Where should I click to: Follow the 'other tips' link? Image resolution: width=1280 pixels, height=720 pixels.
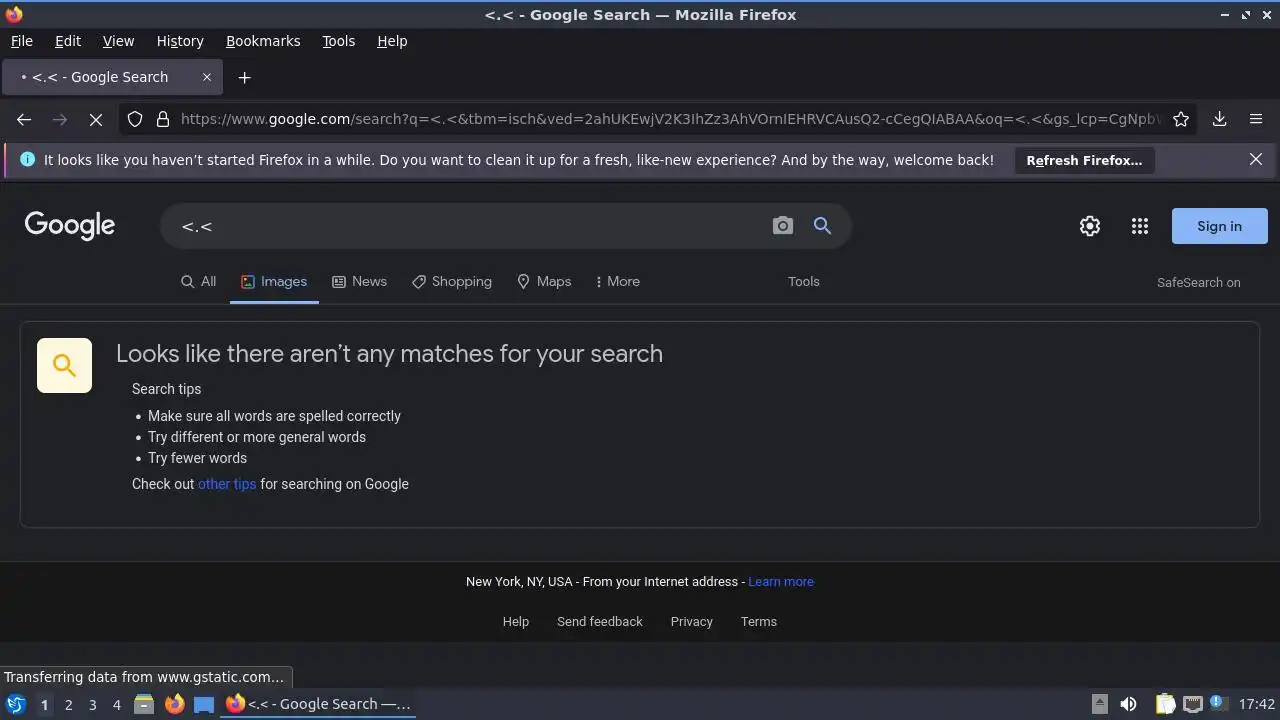tap(227, 483)
